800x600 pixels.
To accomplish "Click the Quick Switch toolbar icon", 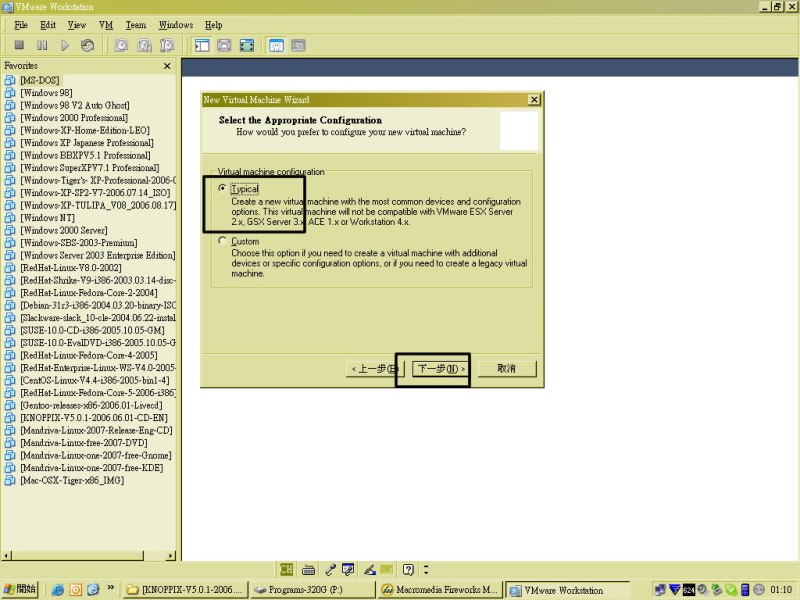I will tap(224, 45).
